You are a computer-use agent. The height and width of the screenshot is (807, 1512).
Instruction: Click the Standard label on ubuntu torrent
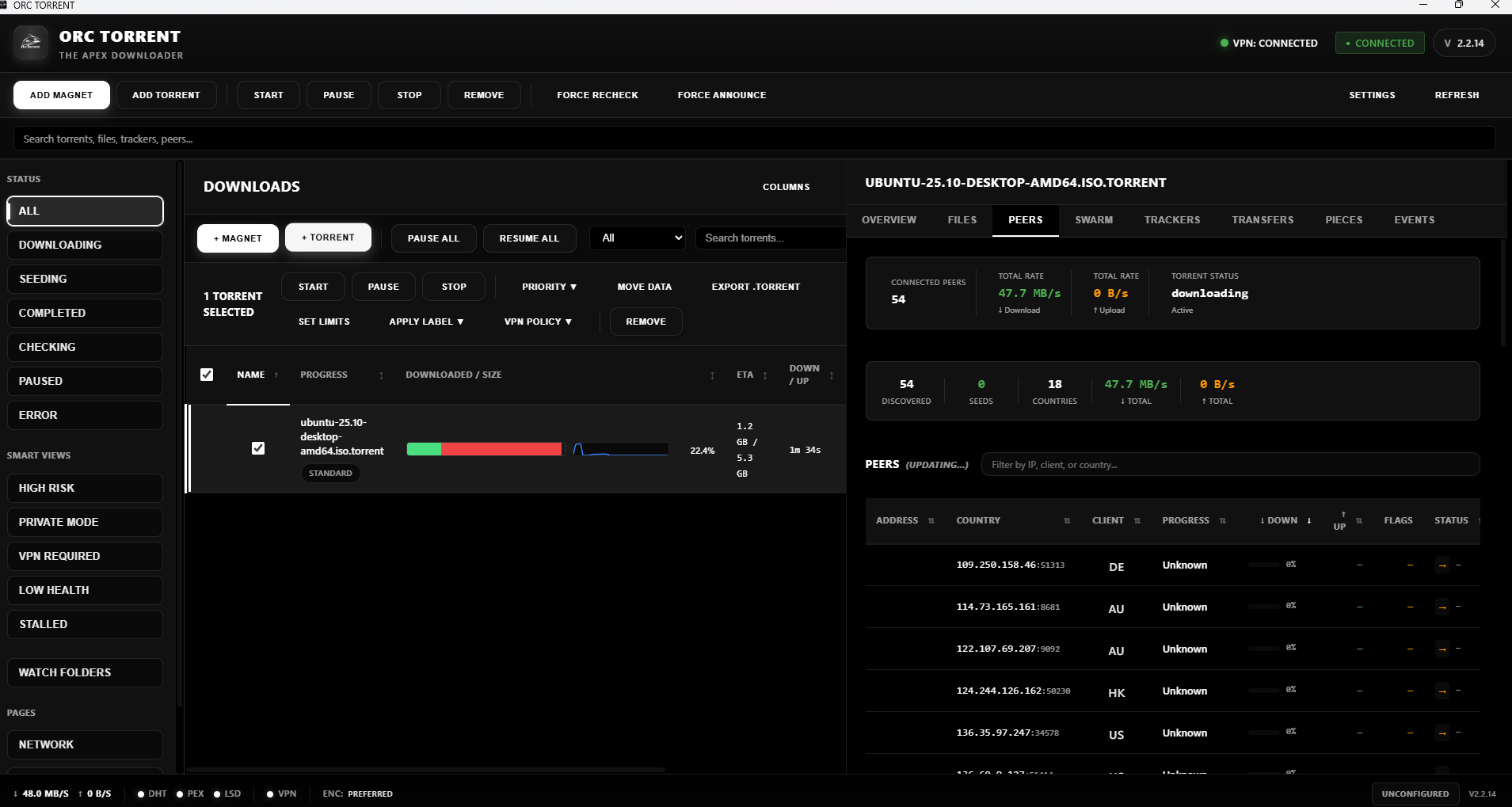coord(330,474)
